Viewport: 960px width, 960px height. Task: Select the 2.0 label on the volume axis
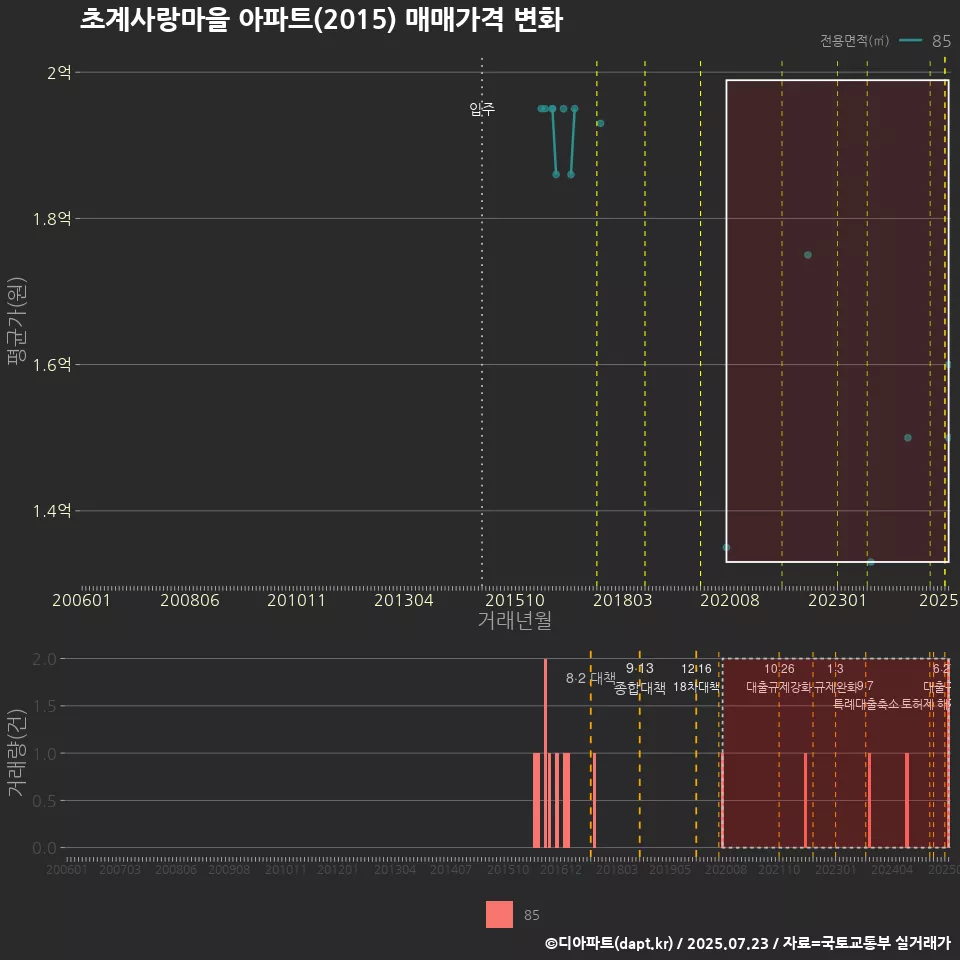[x=44, y=659]
